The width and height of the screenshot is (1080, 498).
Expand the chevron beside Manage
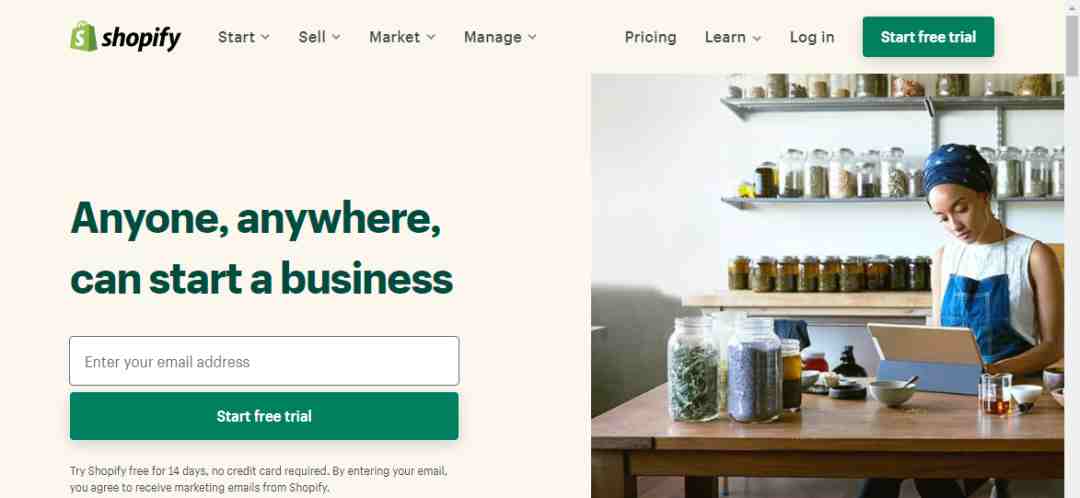(x=532, y=37)
